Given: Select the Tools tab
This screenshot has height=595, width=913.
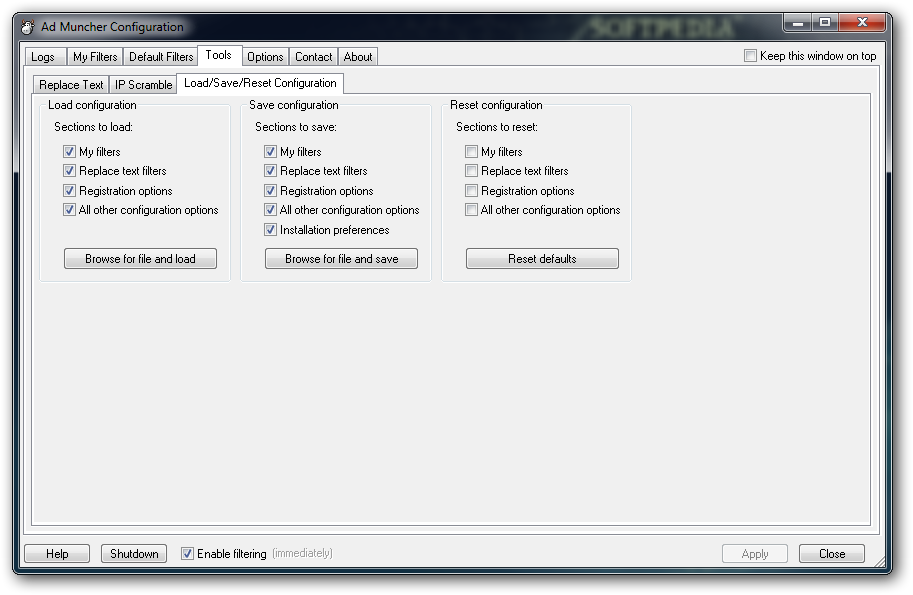Looking at the screenshot, I should (219, 55).
